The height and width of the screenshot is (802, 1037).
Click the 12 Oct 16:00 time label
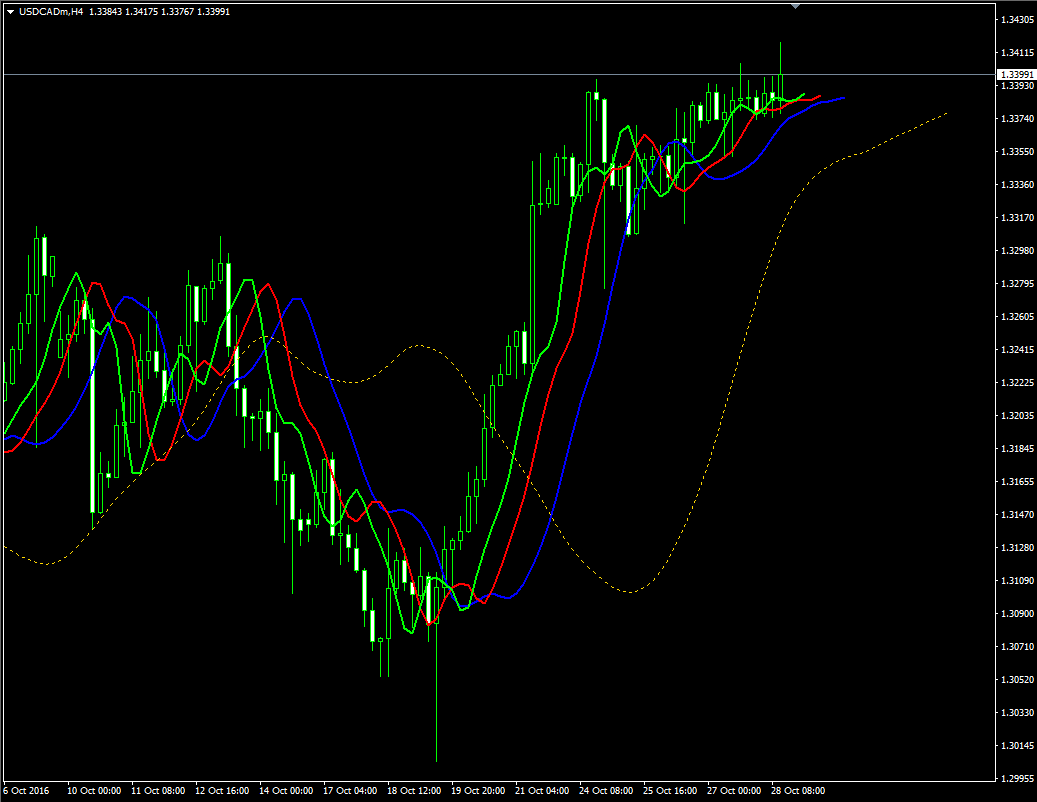(222, 791)
